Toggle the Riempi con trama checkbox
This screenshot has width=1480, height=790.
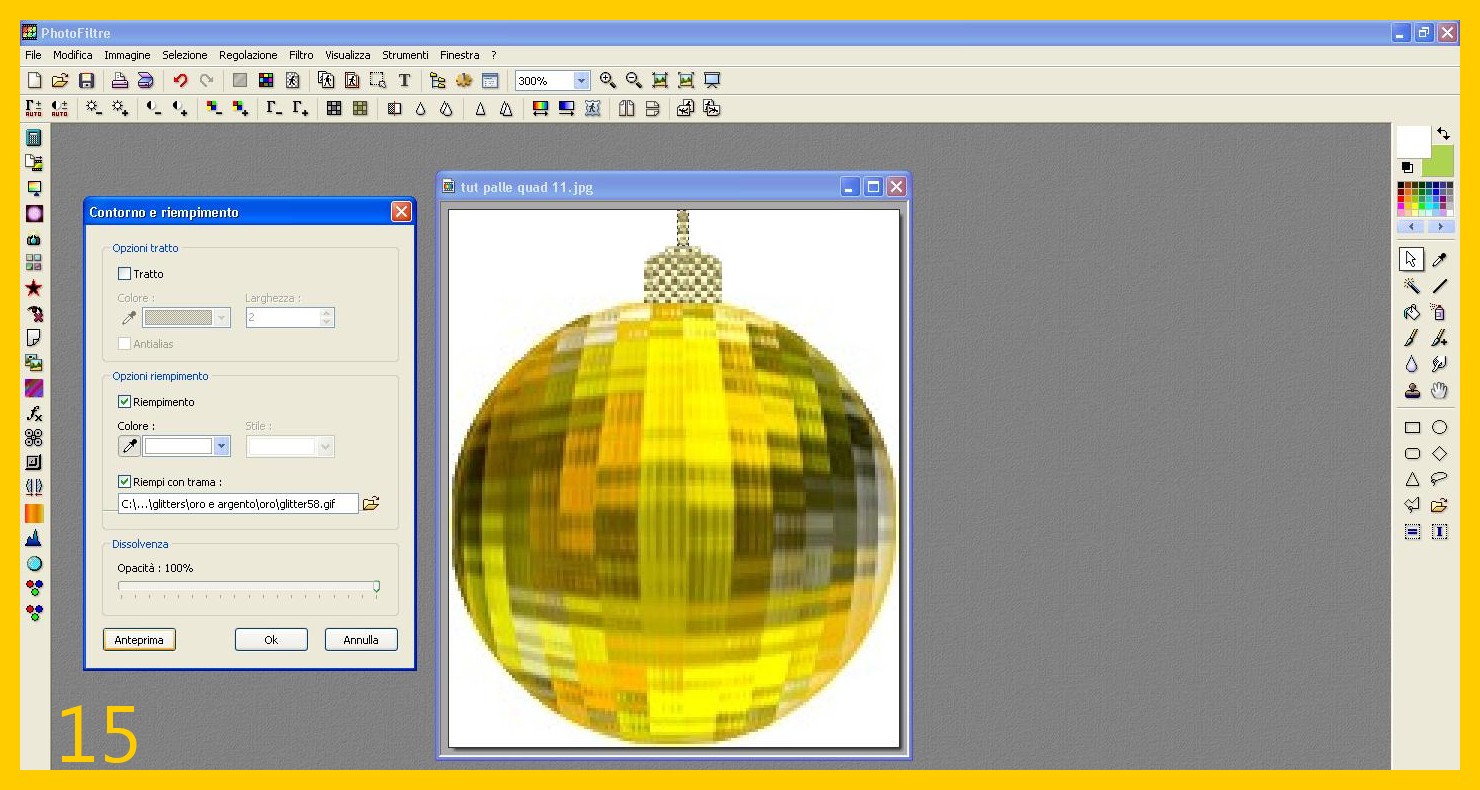(x=125, y=482)
